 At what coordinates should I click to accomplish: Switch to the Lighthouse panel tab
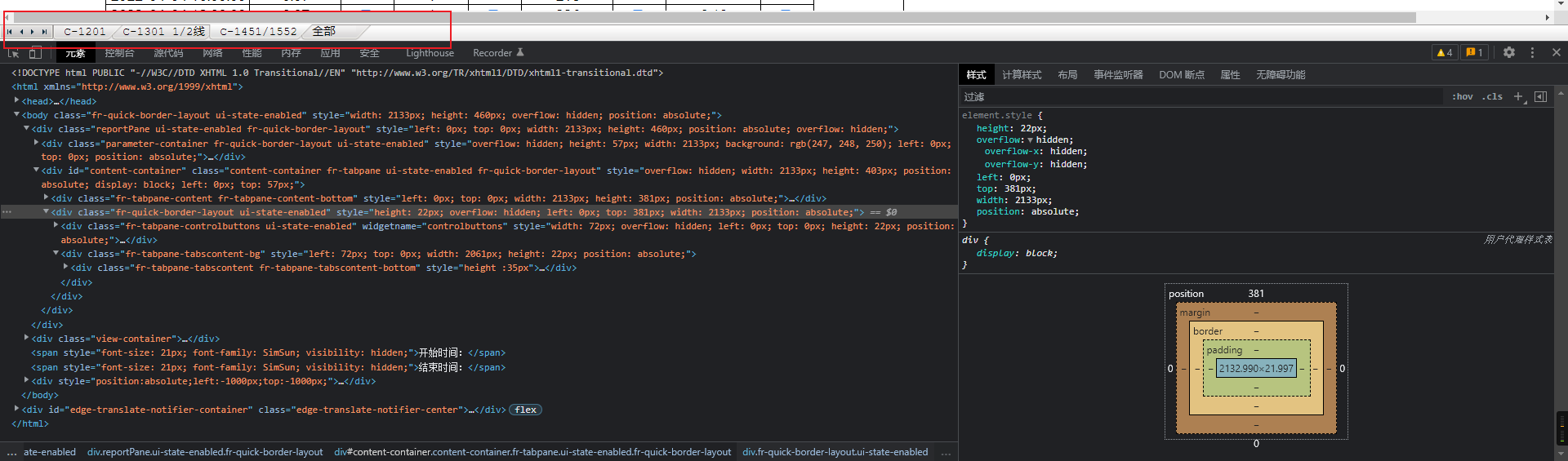pos(430,53)
